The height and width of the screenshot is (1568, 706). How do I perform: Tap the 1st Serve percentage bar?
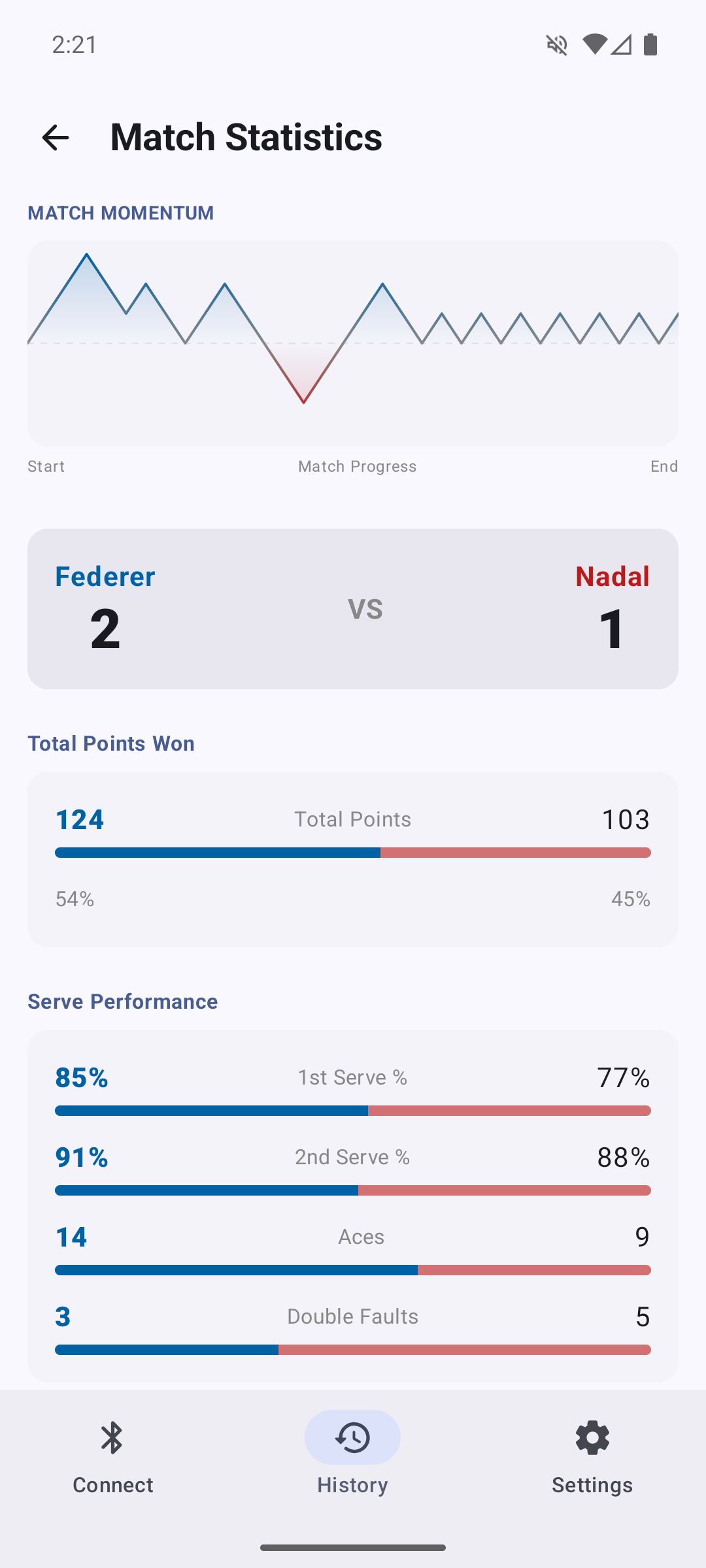click(353, 1110)
